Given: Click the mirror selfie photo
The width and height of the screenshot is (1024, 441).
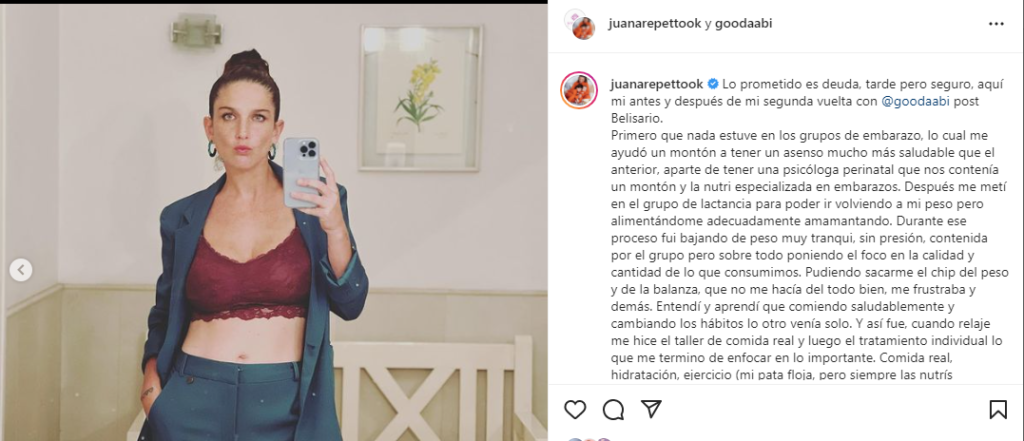Looking at the screenshot, I should (x=274, y=222).
